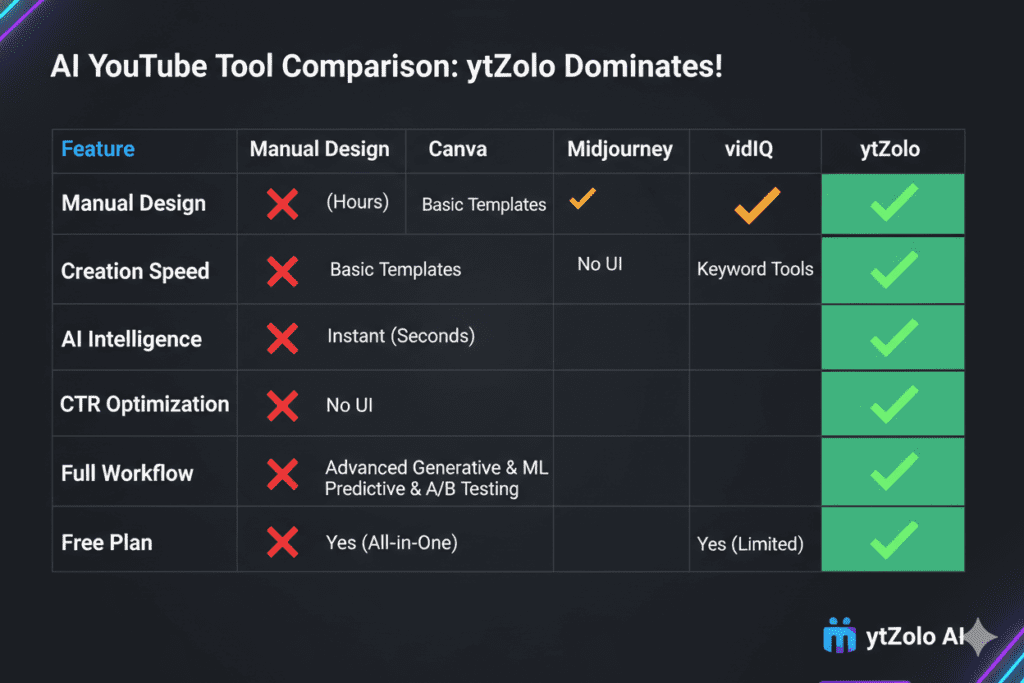Click the orange checkmark under vidIQ

tap(756, 205)
